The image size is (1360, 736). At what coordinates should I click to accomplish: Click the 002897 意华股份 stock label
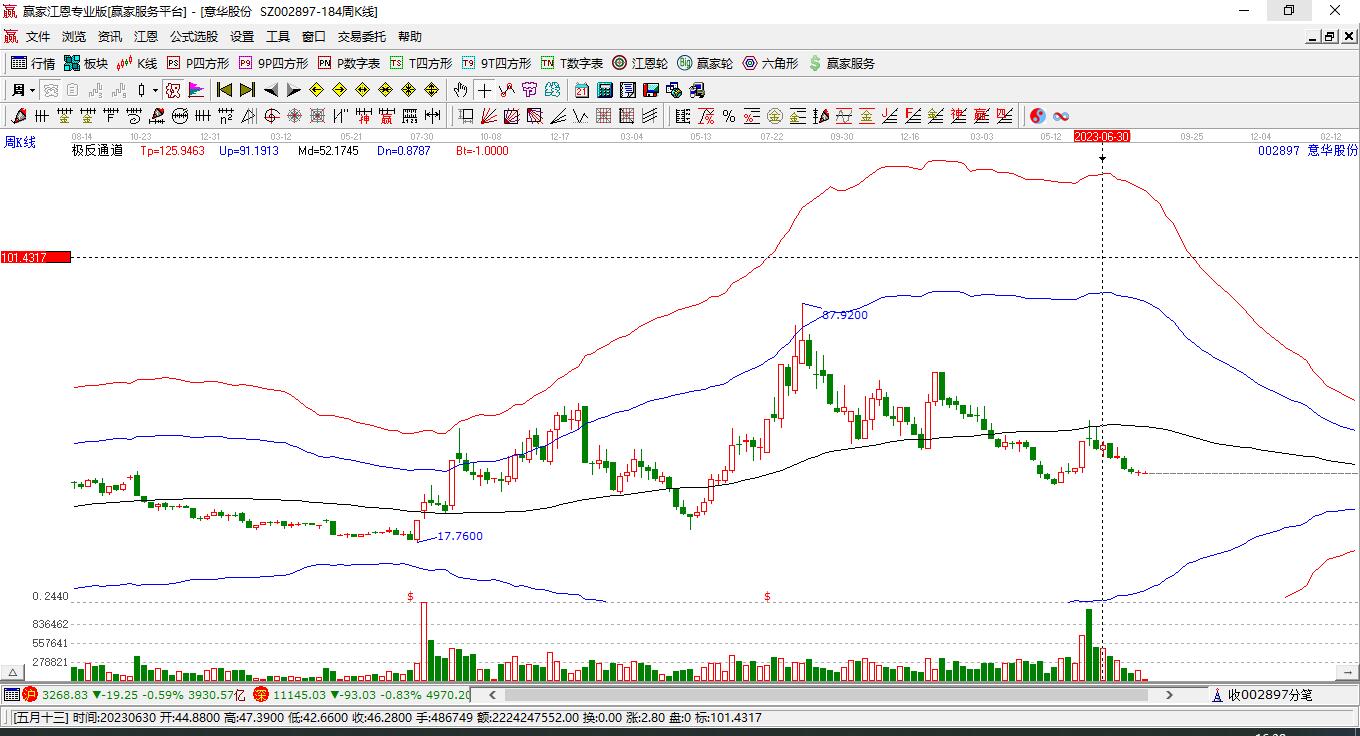point(1307,150)
